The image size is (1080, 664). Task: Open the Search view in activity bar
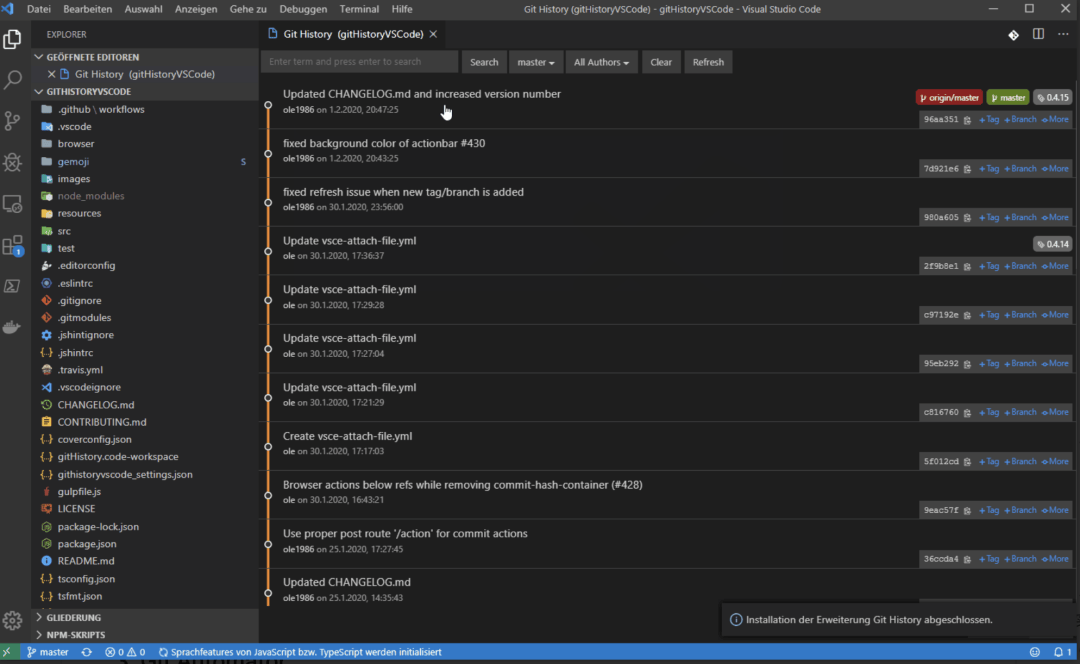[12, 80]
